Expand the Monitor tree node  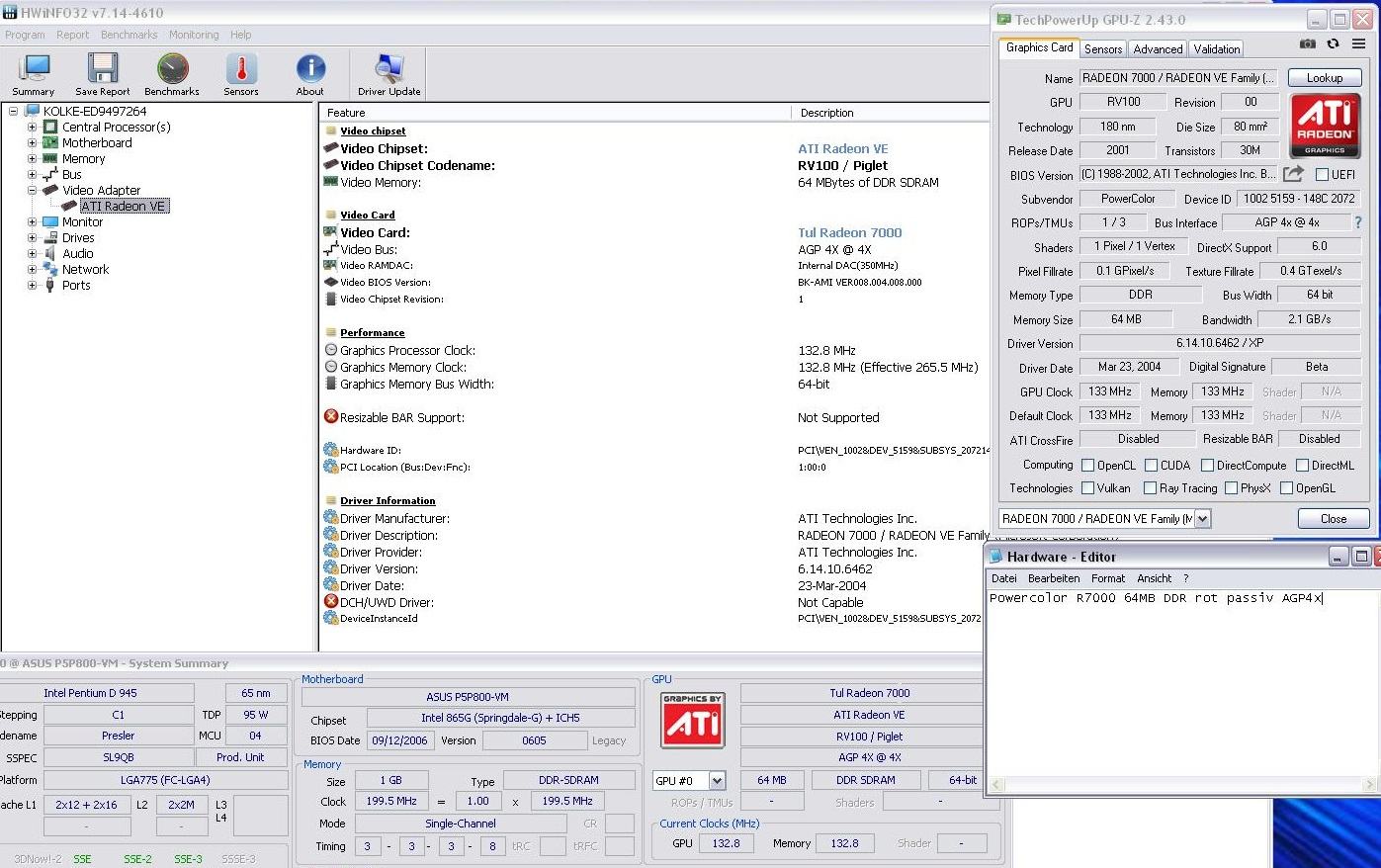[32, 222]
